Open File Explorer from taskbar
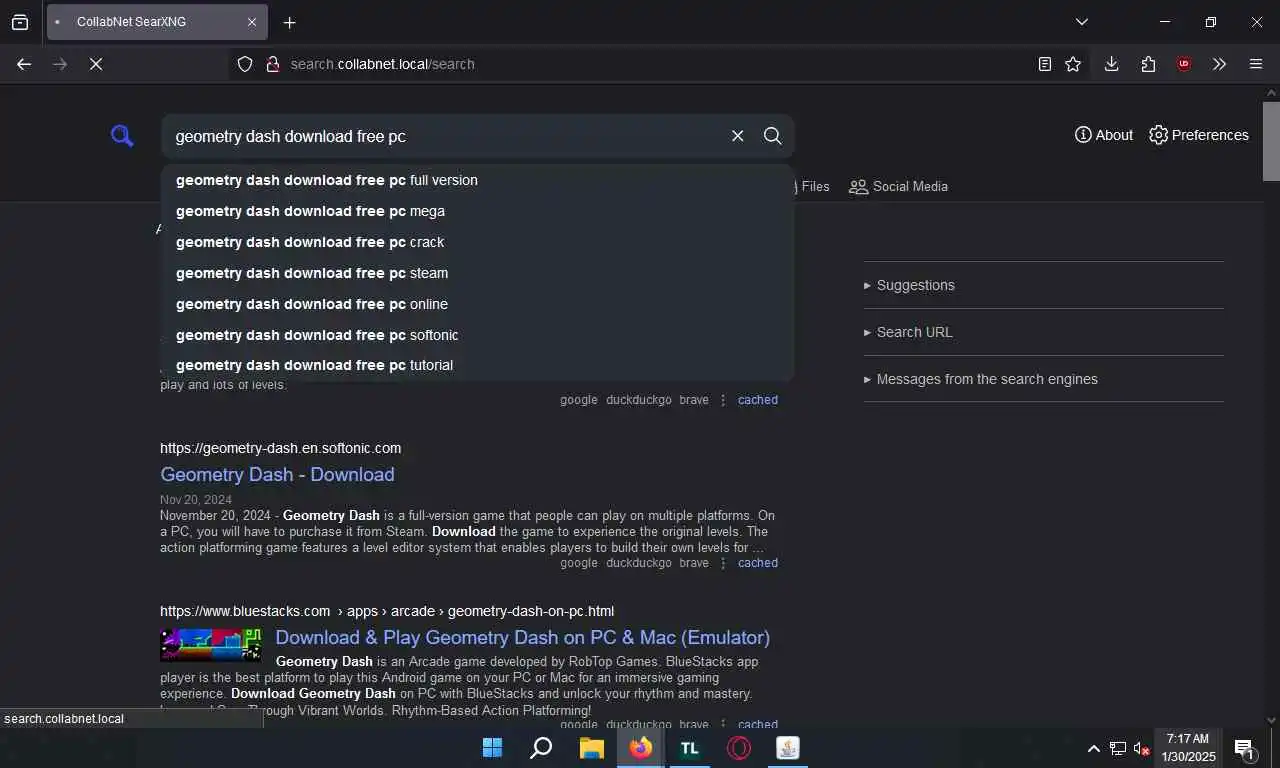This screenshot has height=768, width=1280. pyautogui.click(x=591, y=748)
